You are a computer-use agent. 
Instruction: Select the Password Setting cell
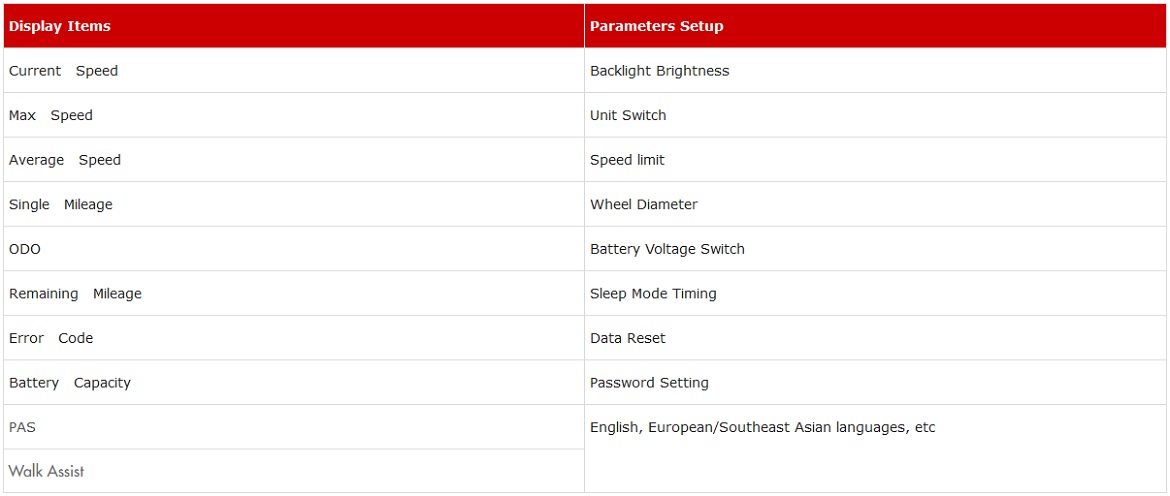tap(877, 383)
